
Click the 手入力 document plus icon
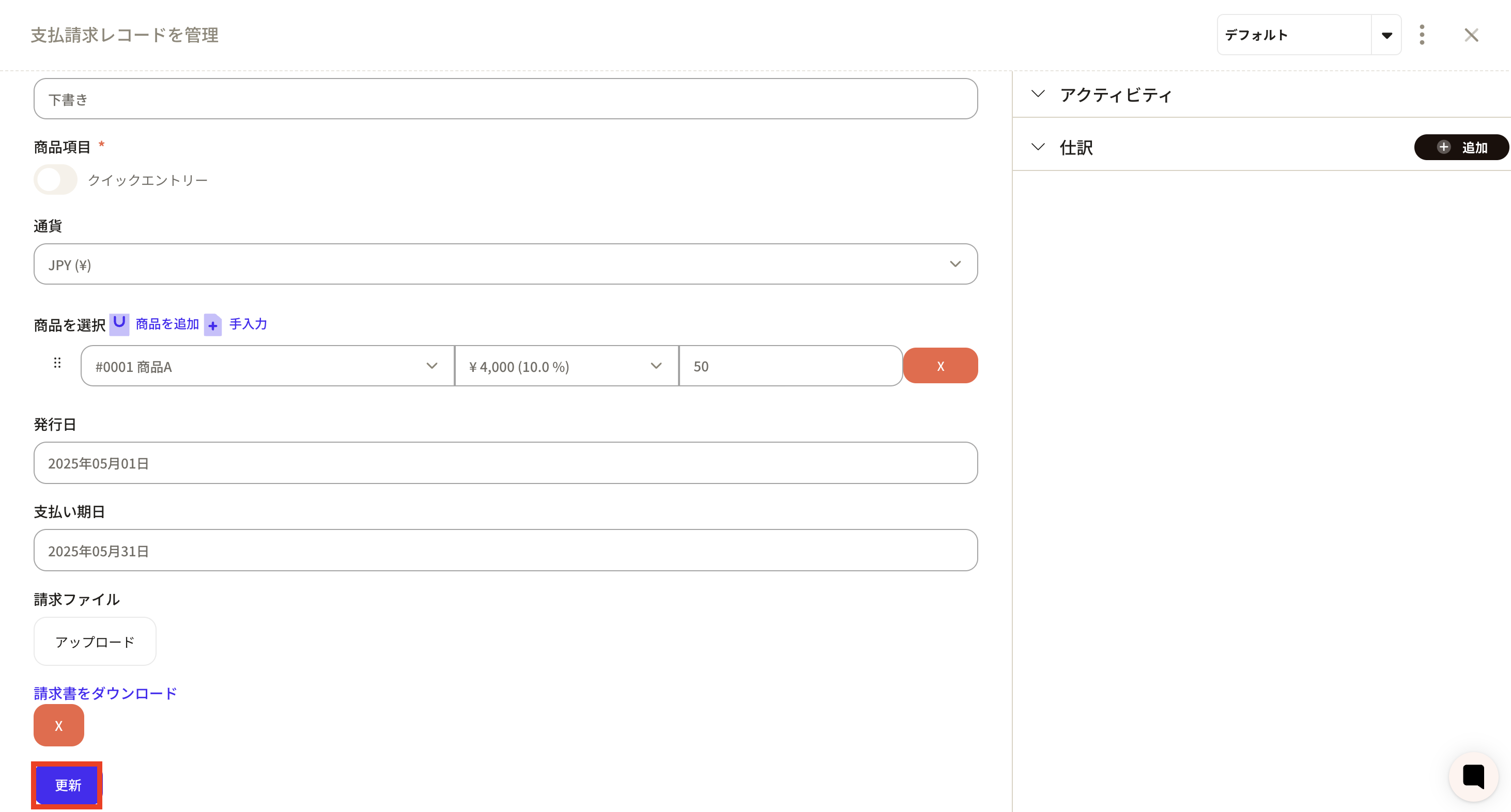pos(213,325)
